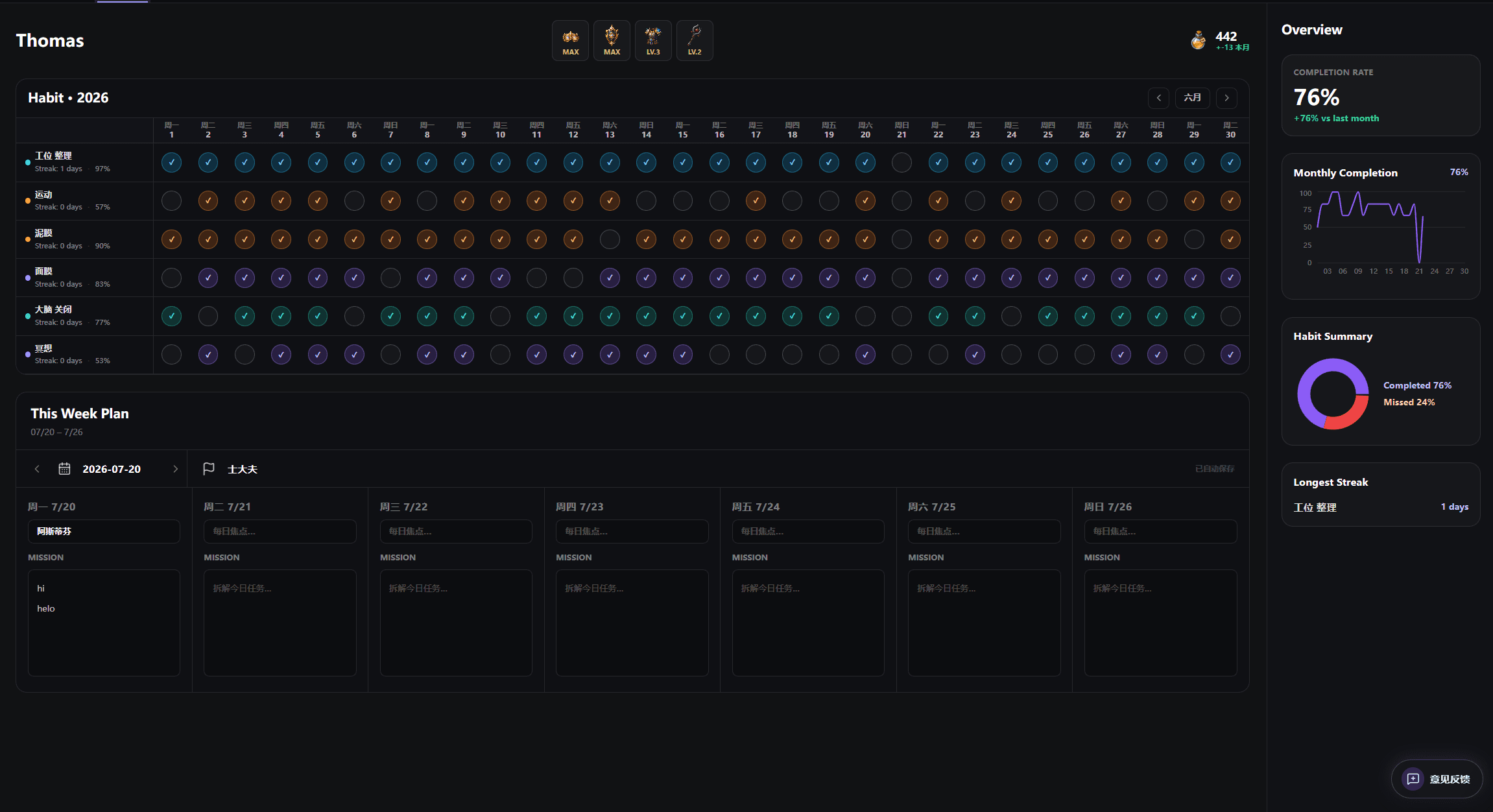
Task: Select the 周一 7/20 day column header
Action: (52, 507)
